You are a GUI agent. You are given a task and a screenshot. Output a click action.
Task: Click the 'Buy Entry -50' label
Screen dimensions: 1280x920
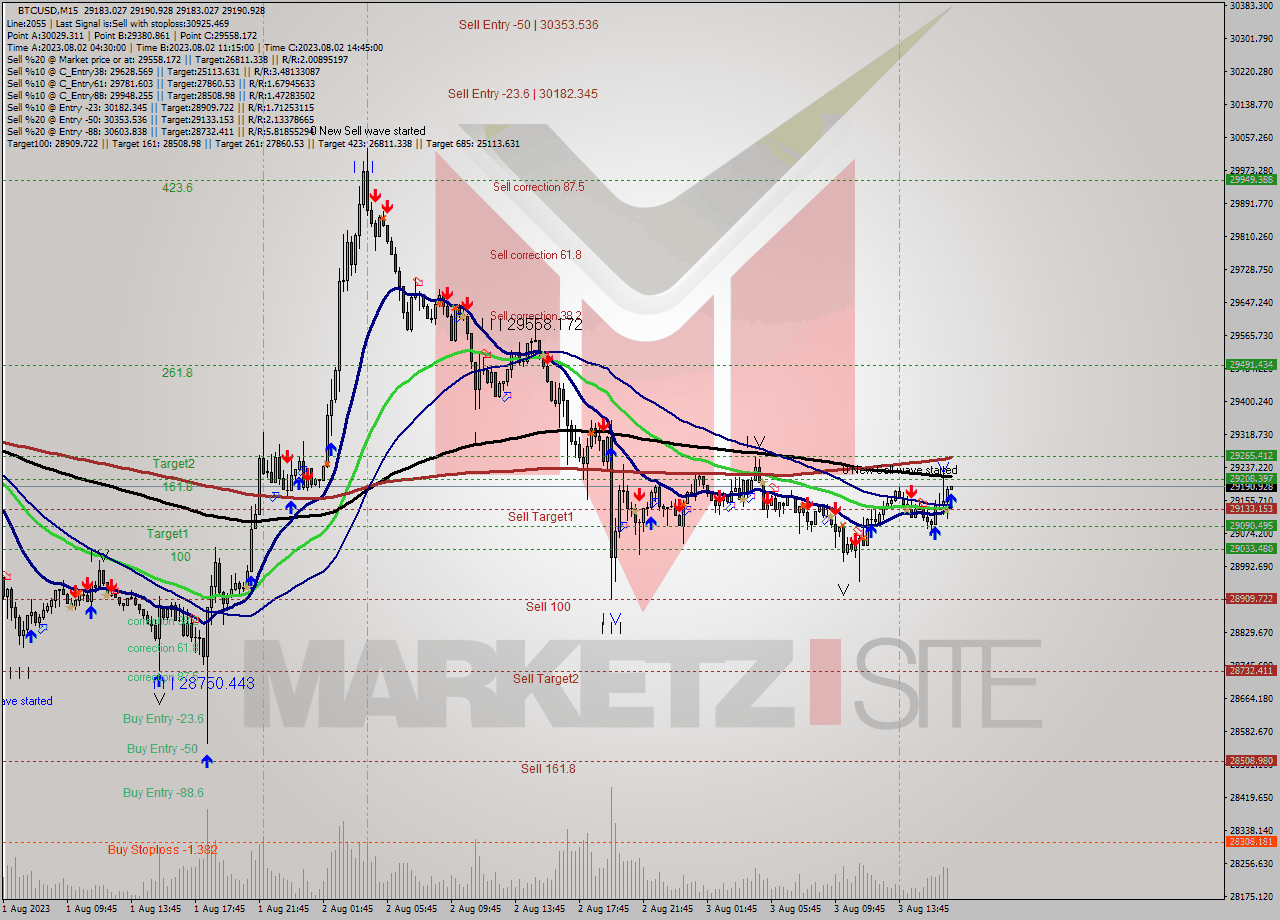tap(162, 748)
